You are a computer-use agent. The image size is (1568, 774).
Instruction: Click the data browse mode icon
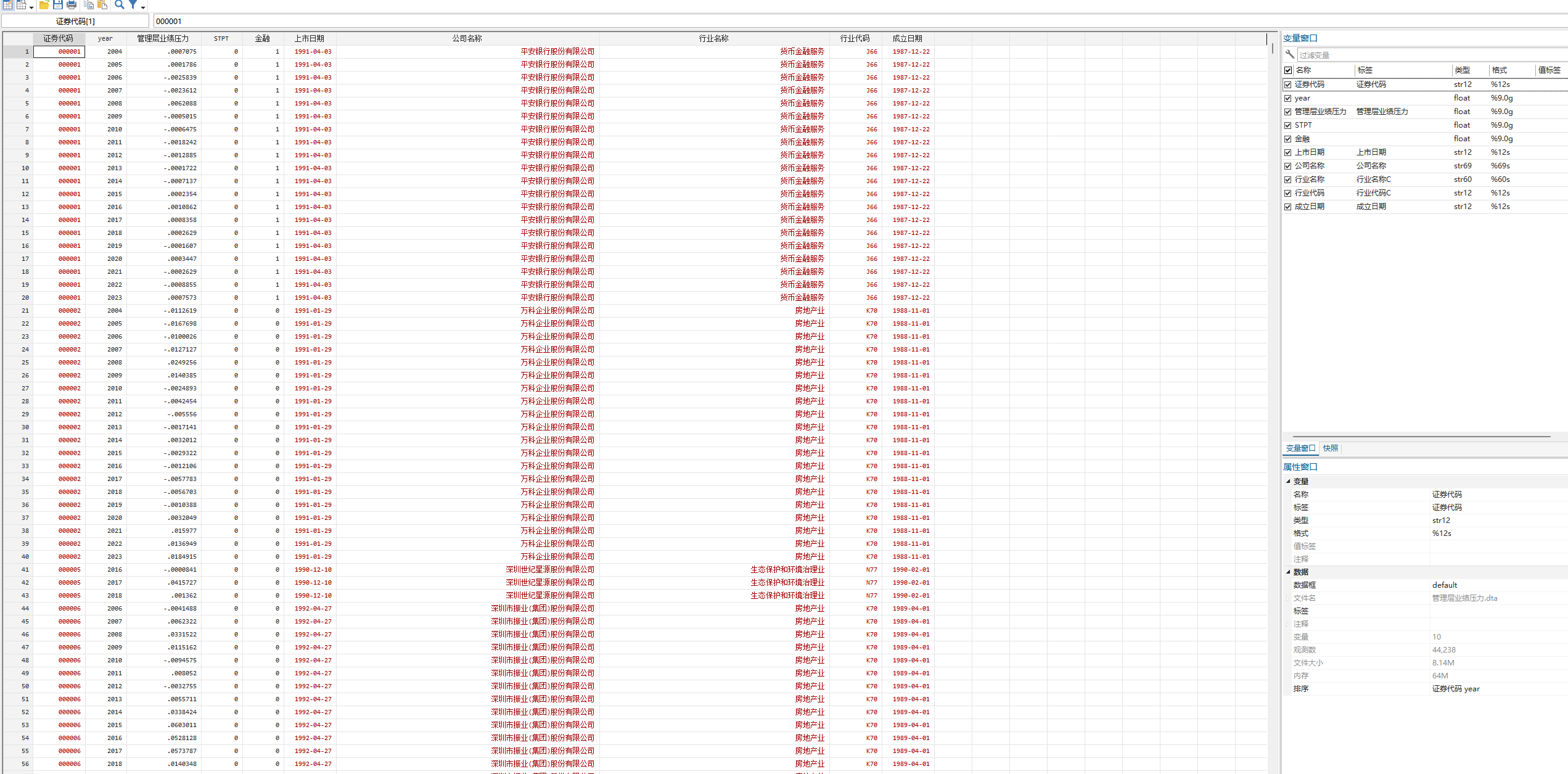tap(22, 5)
